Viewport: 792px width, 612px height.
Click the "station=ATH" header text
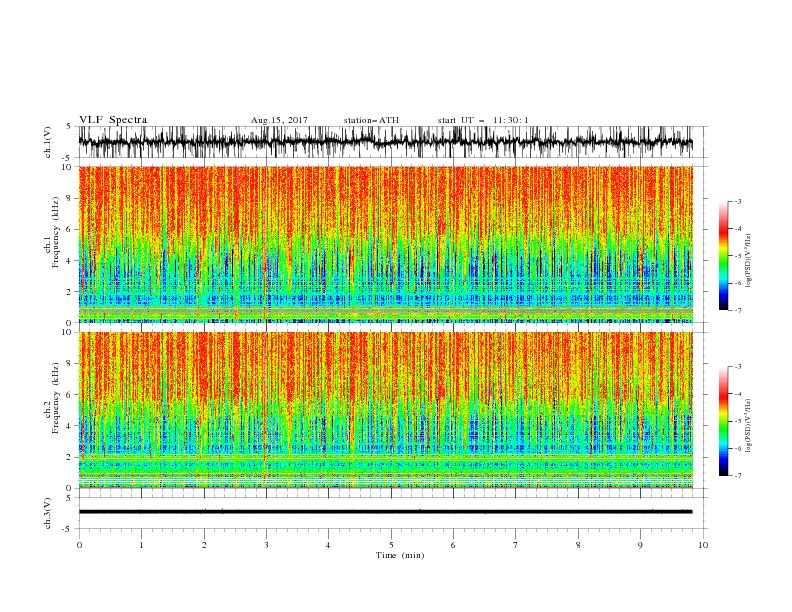click(x=371, y=120)
